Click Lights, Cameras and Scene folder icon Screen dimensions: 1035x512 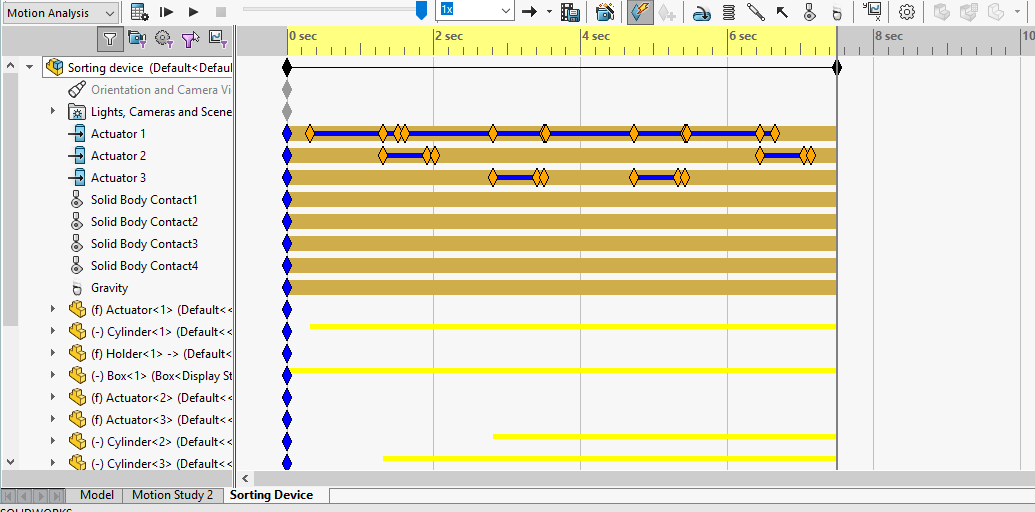click(77, 112)
